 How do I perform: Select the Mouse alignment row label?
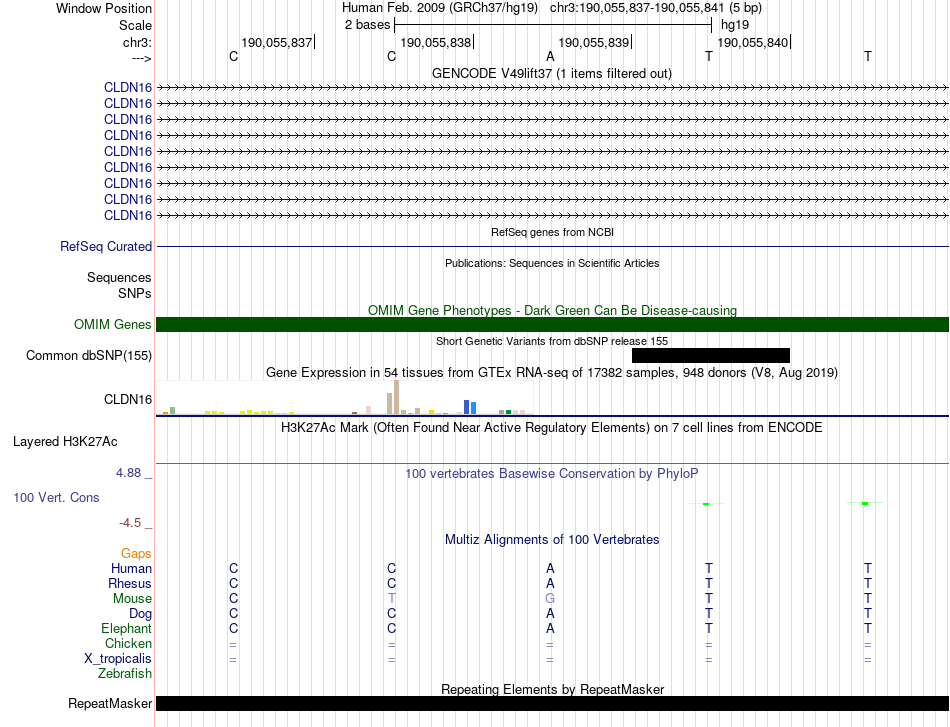pos(132,599)
